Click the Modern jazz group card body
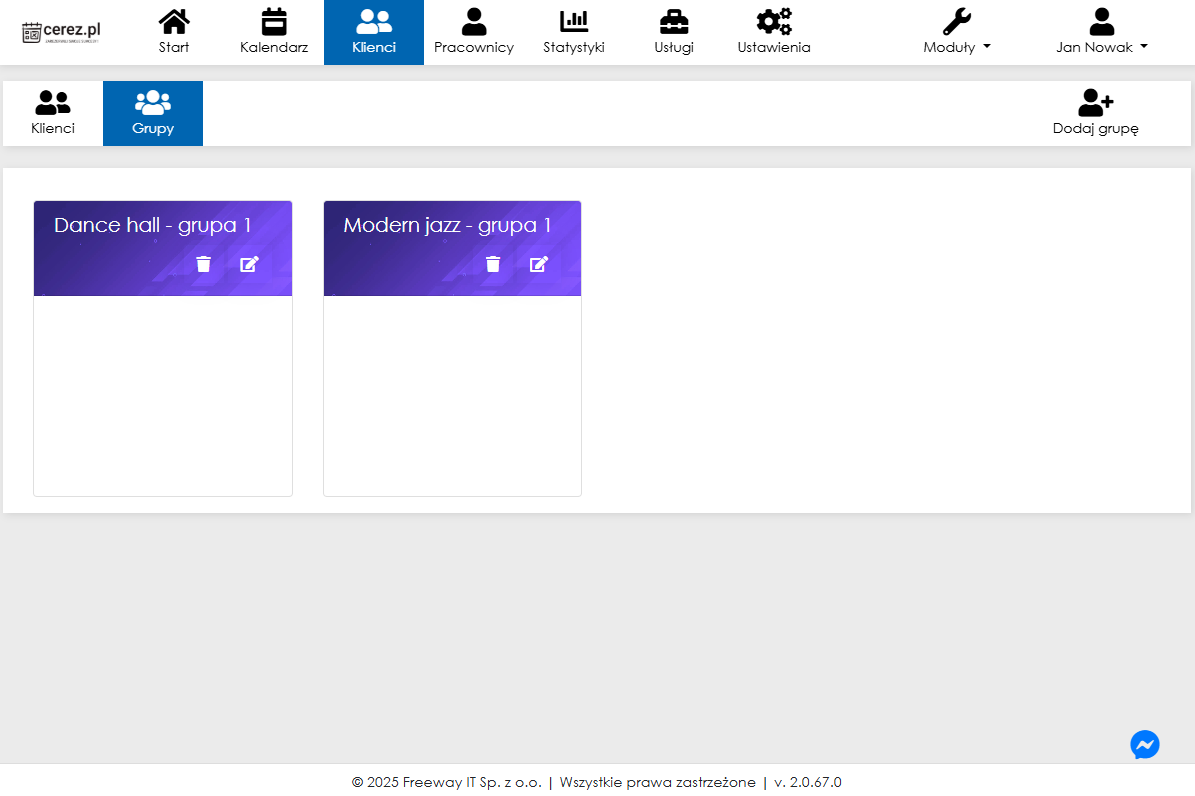Image resolution: width=1195 pixels, height=796 pixels. click(452, 395)
